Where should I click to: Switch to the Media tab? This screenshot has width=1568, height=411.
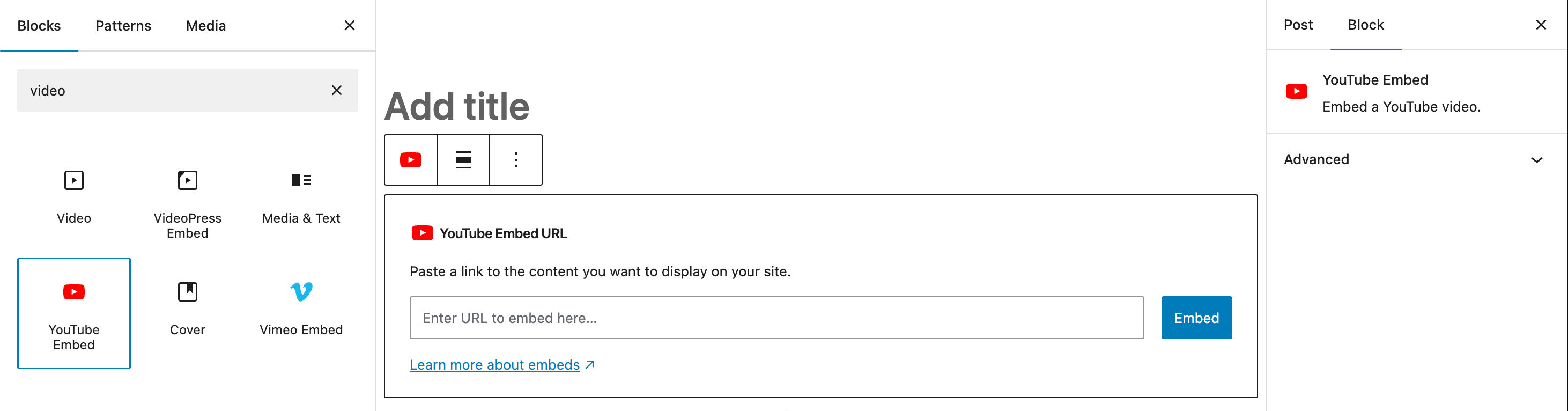(x=206, y=26)
